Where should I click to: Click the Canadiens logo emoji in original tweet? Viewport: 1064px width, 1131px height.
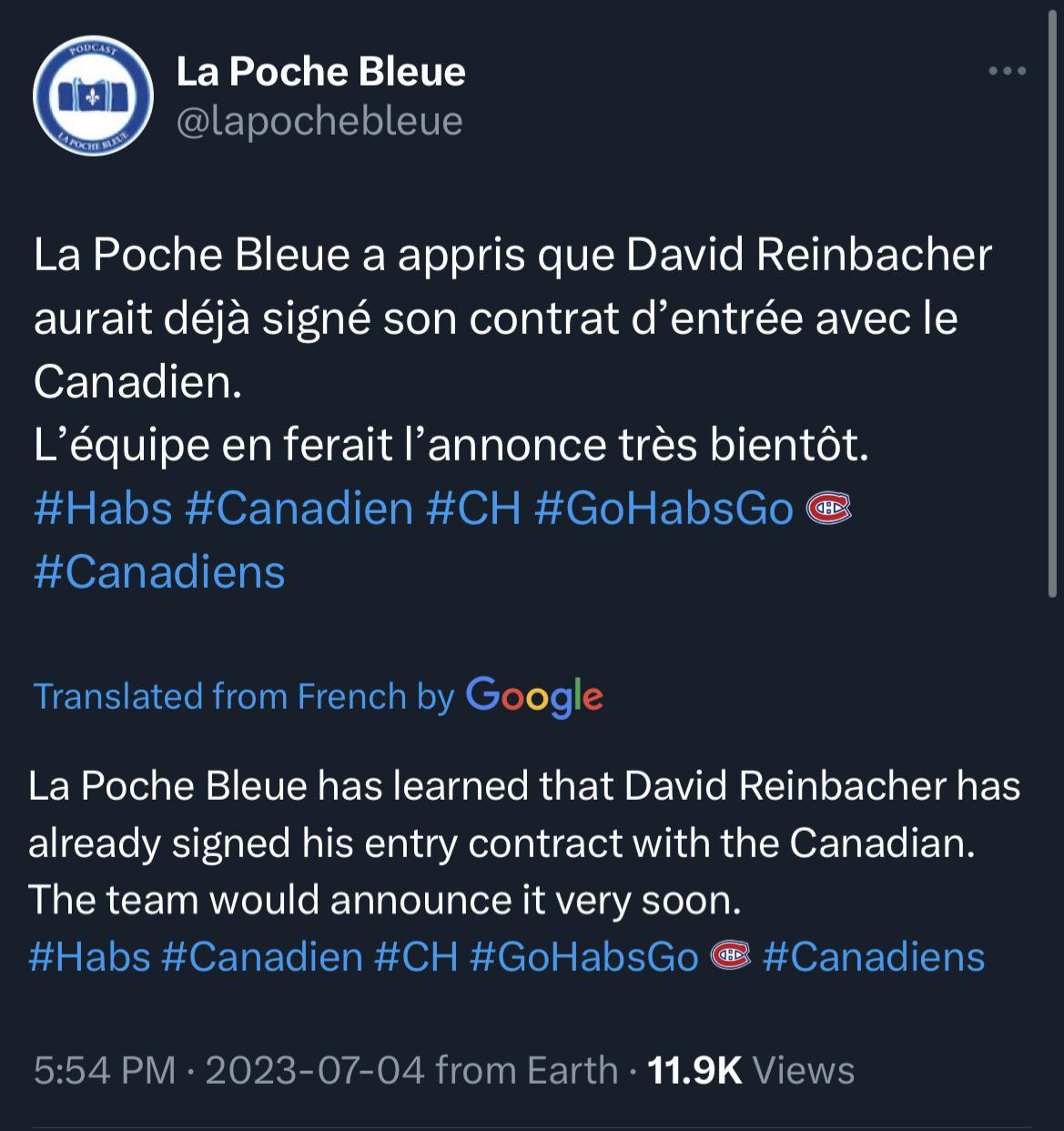point(828,508)
